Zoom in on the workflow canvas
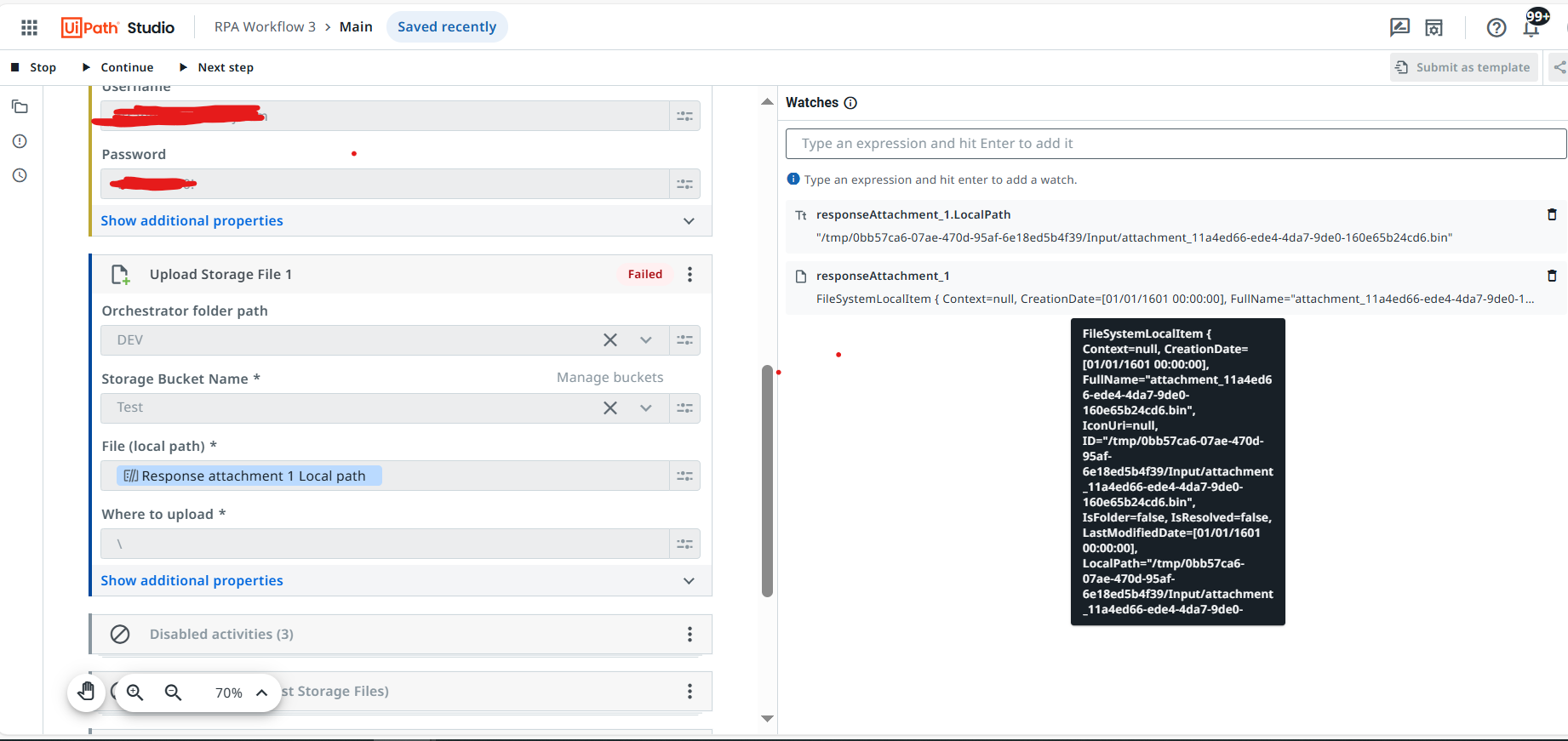 pos(134,693)
